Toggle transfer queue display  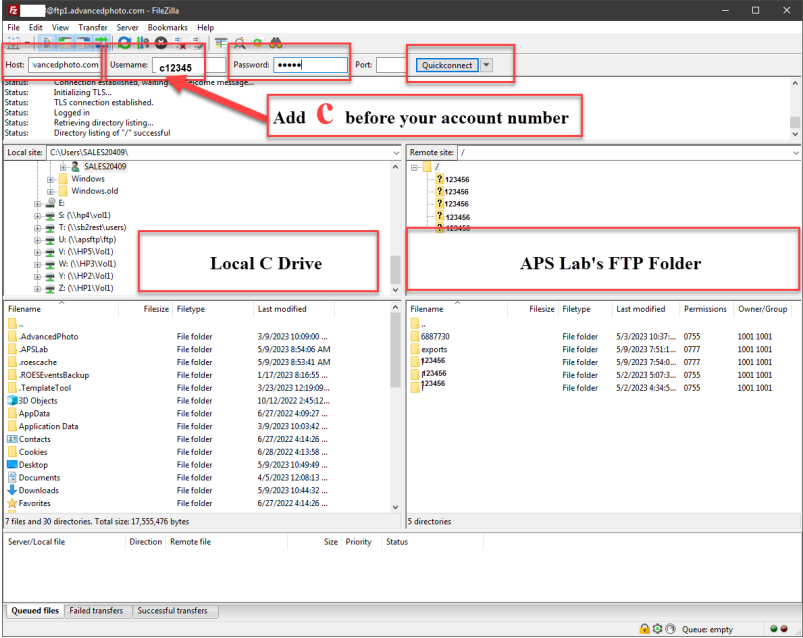click(x=101, y=43)
